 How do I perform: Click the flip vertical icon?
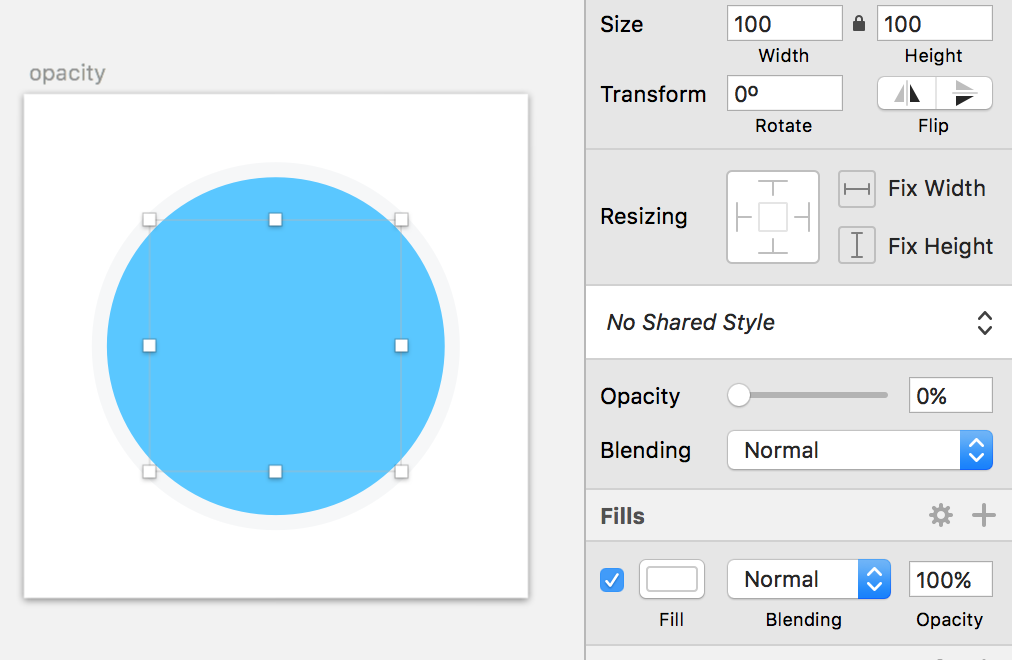tap(964, 94)
